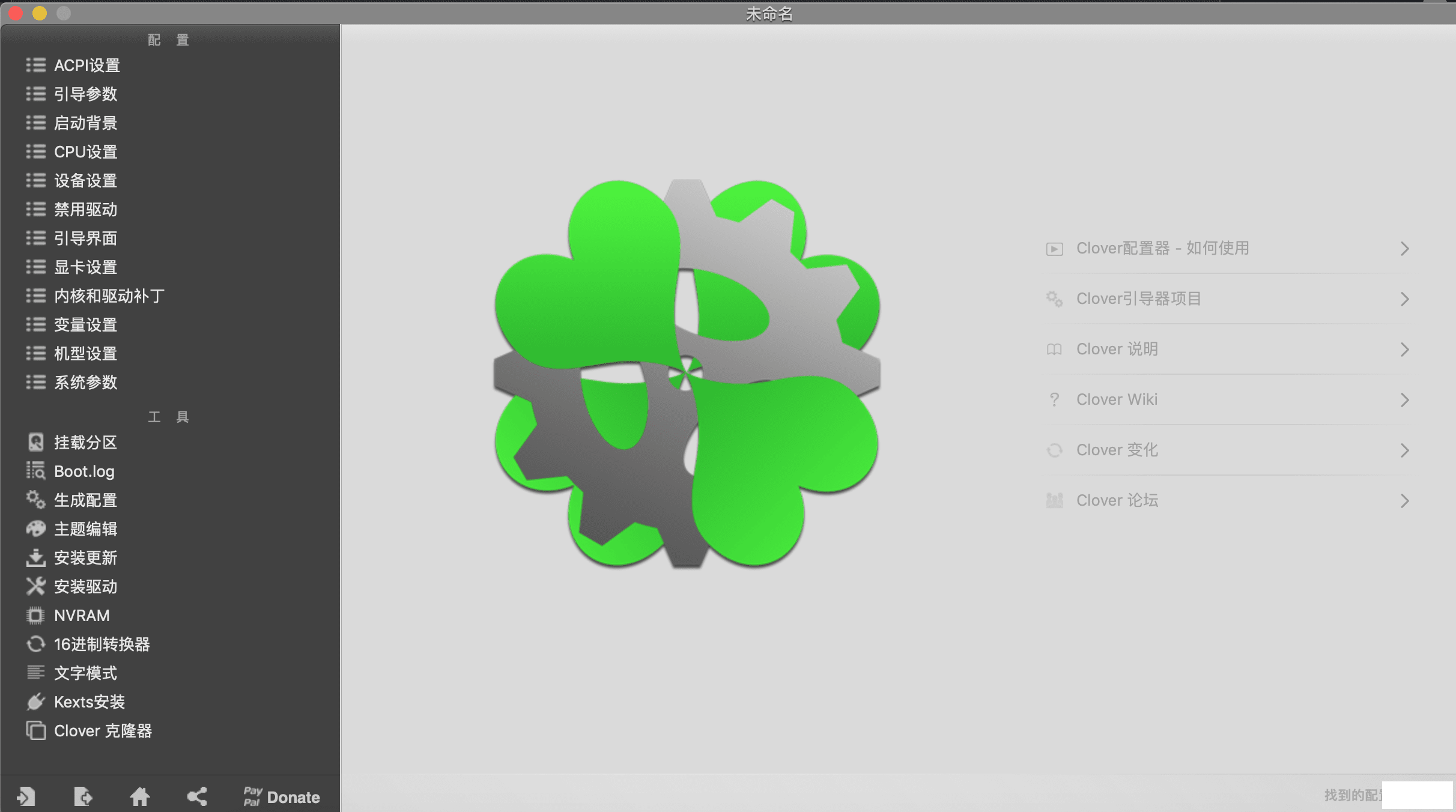Screen dimensions: 1456x812
Task: Click the list icon beside 系统参数
Action: 36,382
